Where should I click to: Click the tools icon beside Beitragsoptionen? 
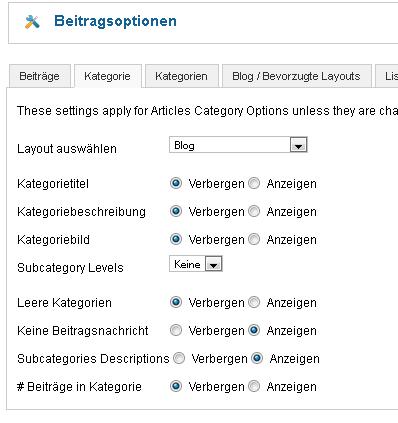point(32,22)
